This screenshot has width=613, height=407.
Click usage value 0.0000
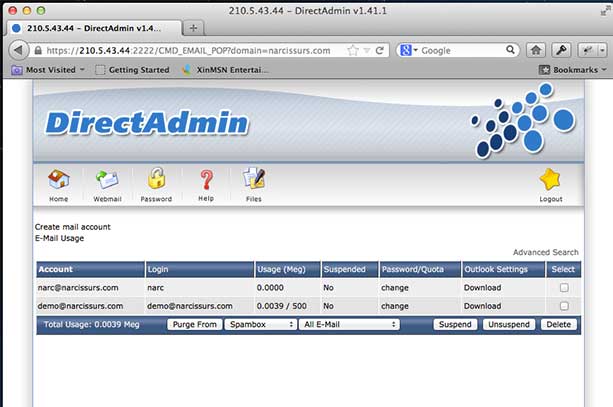click(270, 288)
